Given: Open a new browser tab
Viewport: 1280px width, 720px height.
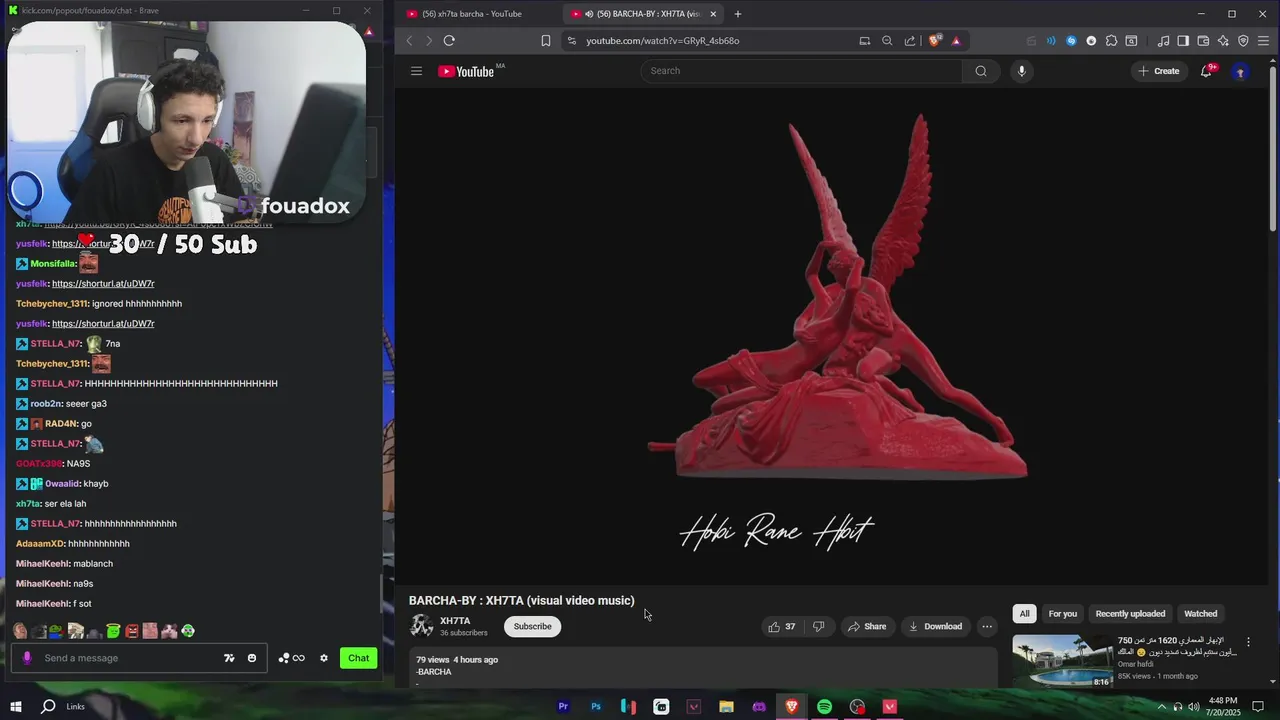Looking at the screenshot, I should coord(738,14).
